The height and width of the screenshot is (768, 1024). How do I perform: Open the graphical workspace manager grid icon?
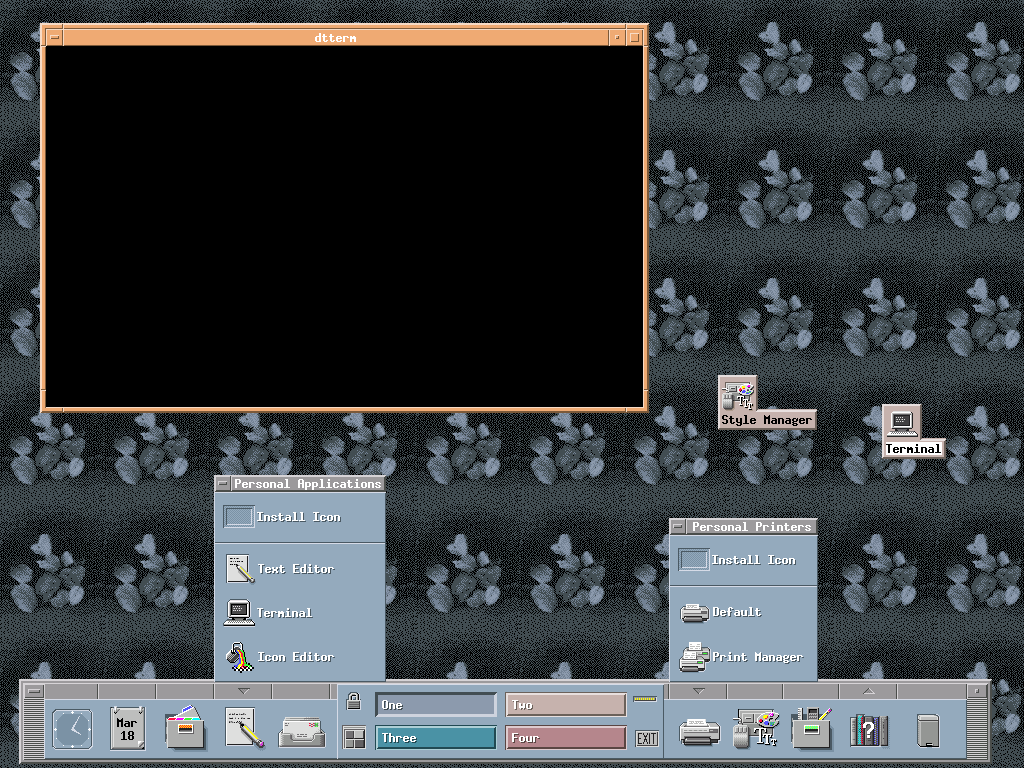click(354, 739)
